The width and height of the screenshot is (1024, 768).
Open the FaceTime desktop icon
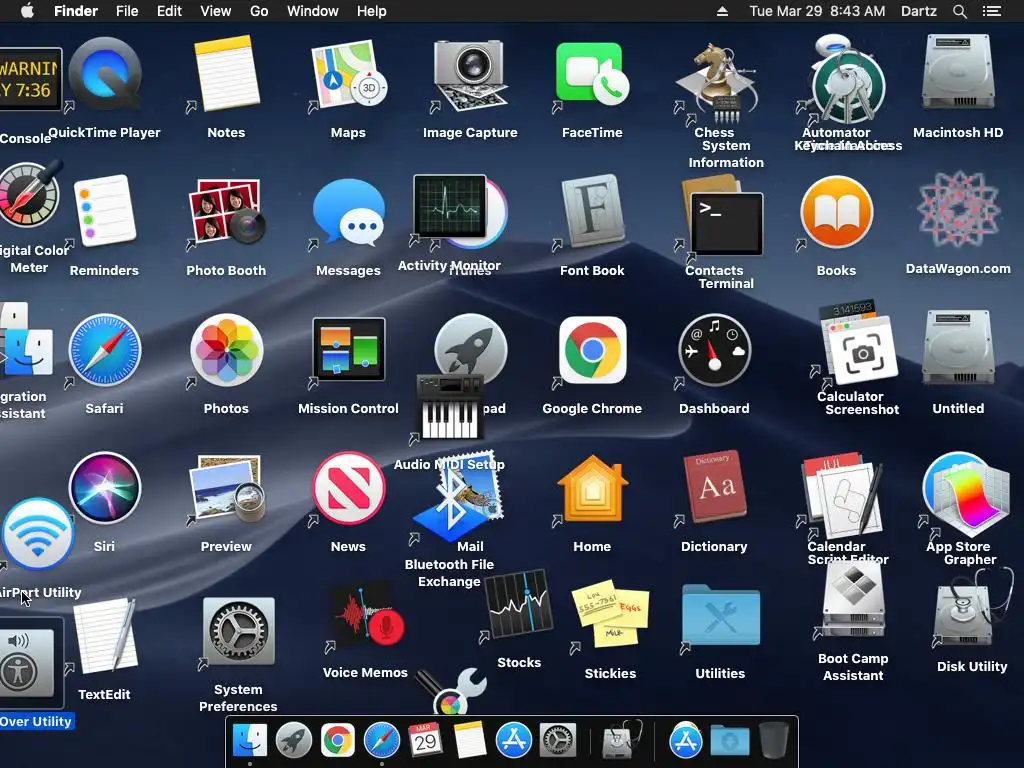pyautogui.click(x=592, y=74)
